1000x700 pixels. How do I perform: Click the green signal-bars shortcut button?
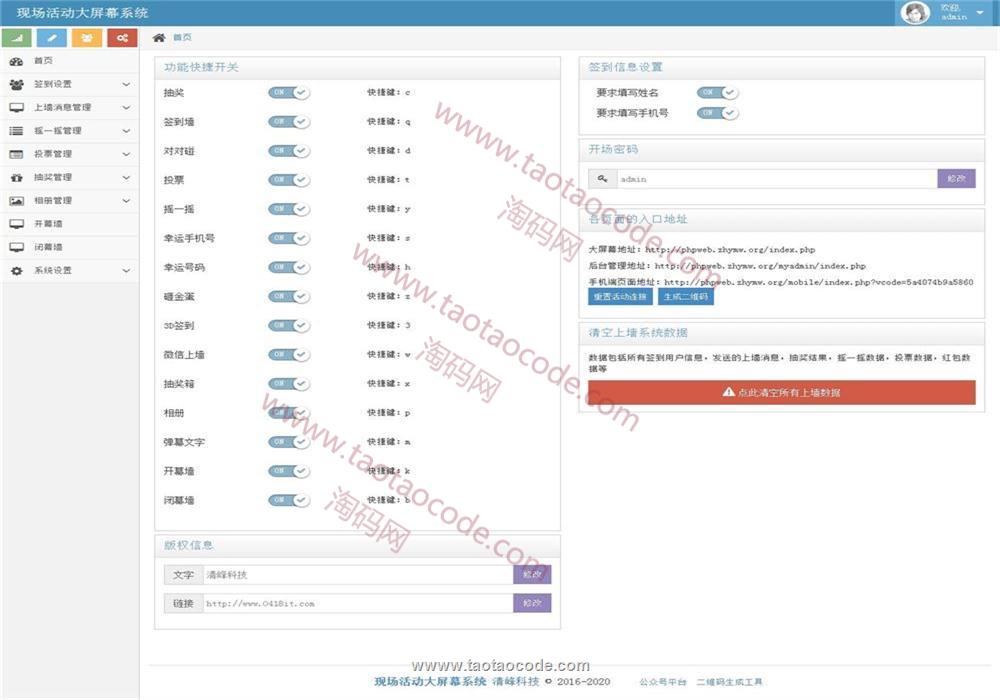coord(17,38)
